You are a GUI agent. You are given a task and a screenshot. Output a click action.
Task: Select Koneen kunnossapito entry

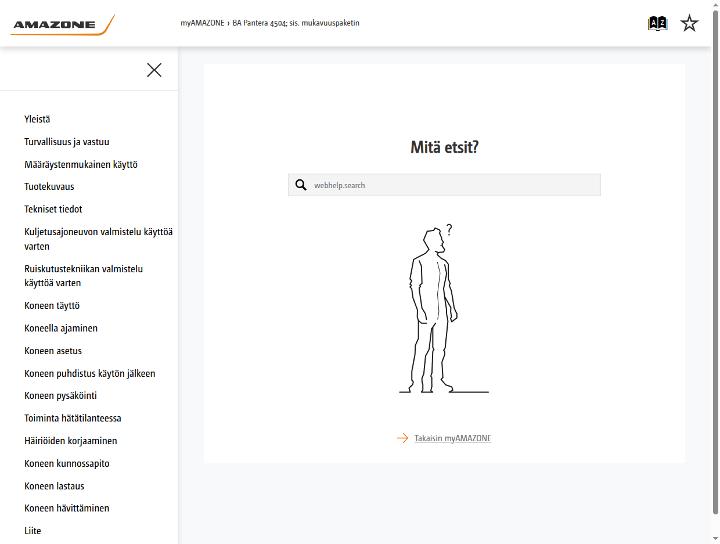(x=67, y=463)
